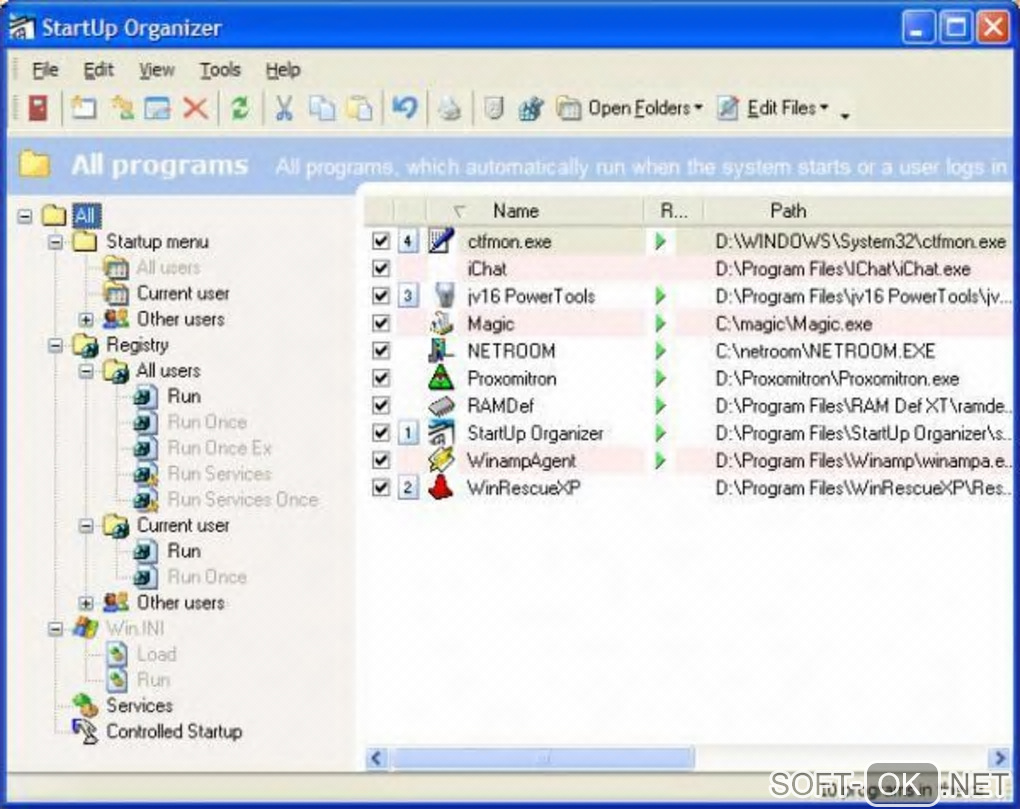Disable the Magic startup checkbox
The width and height of the screenshot is (1020, 809).
pos(381,323)
